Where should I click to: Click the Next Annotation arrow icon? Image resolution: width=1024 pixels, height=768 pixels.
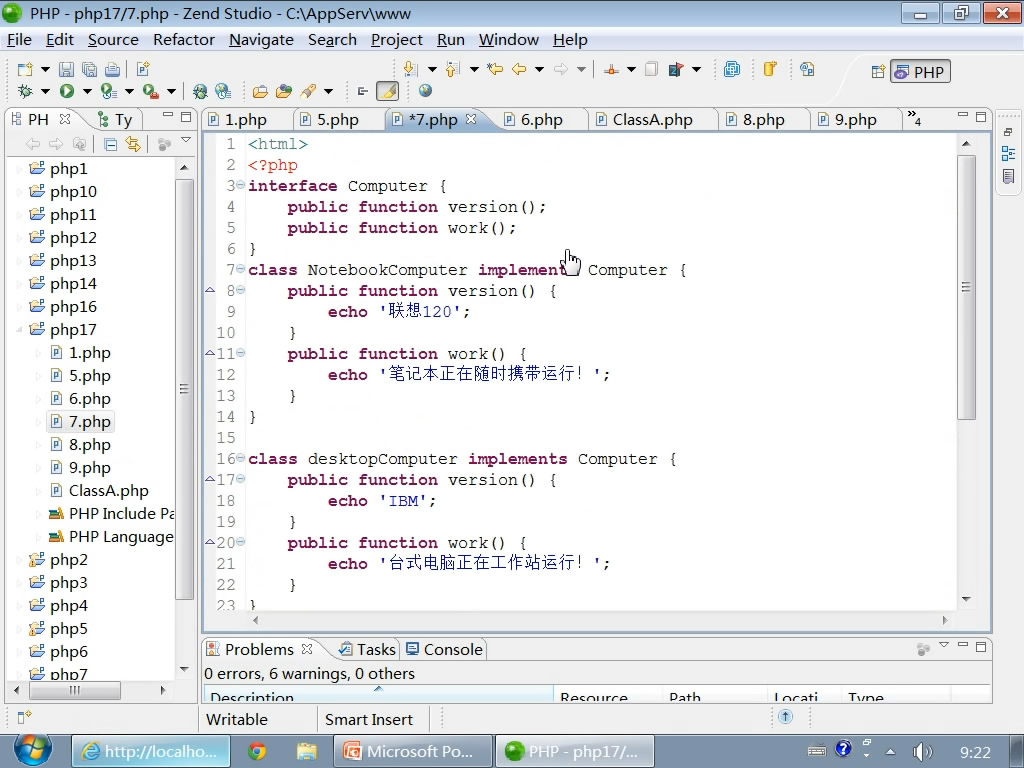point(410,69)
